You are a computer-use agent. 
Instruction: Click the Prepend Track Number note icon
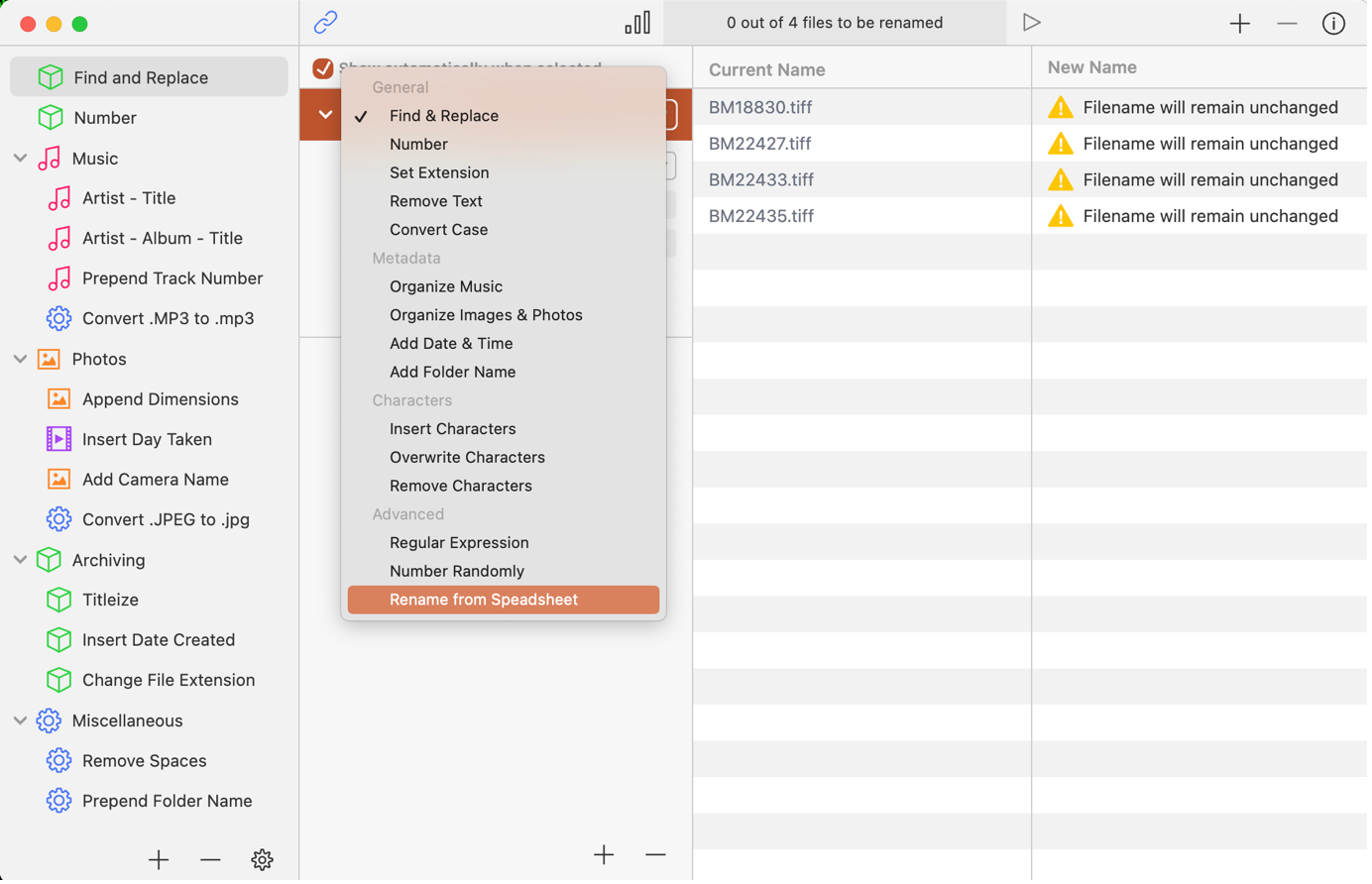tap(59, 279)
